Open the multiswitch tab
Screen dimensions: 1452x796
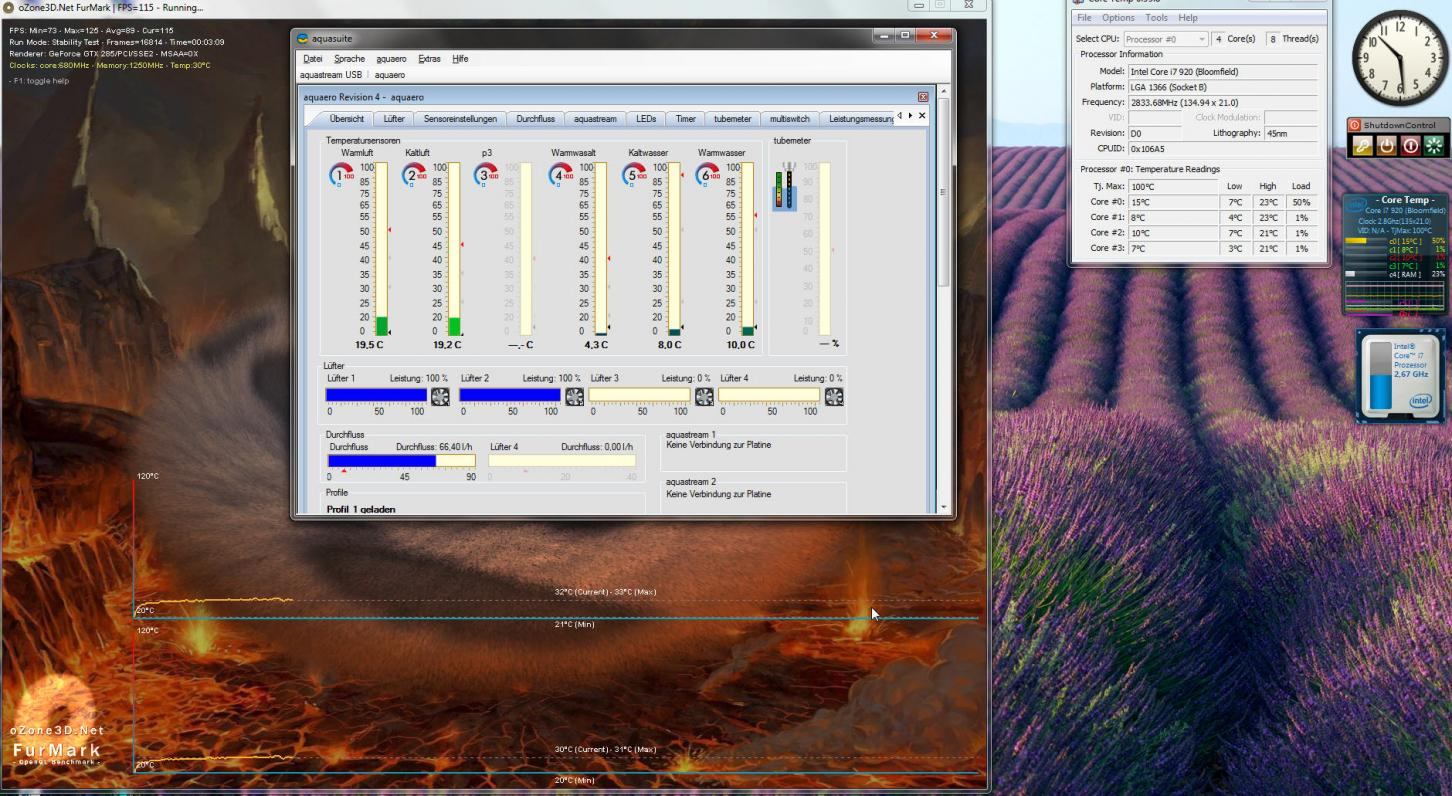pos(790,118)
